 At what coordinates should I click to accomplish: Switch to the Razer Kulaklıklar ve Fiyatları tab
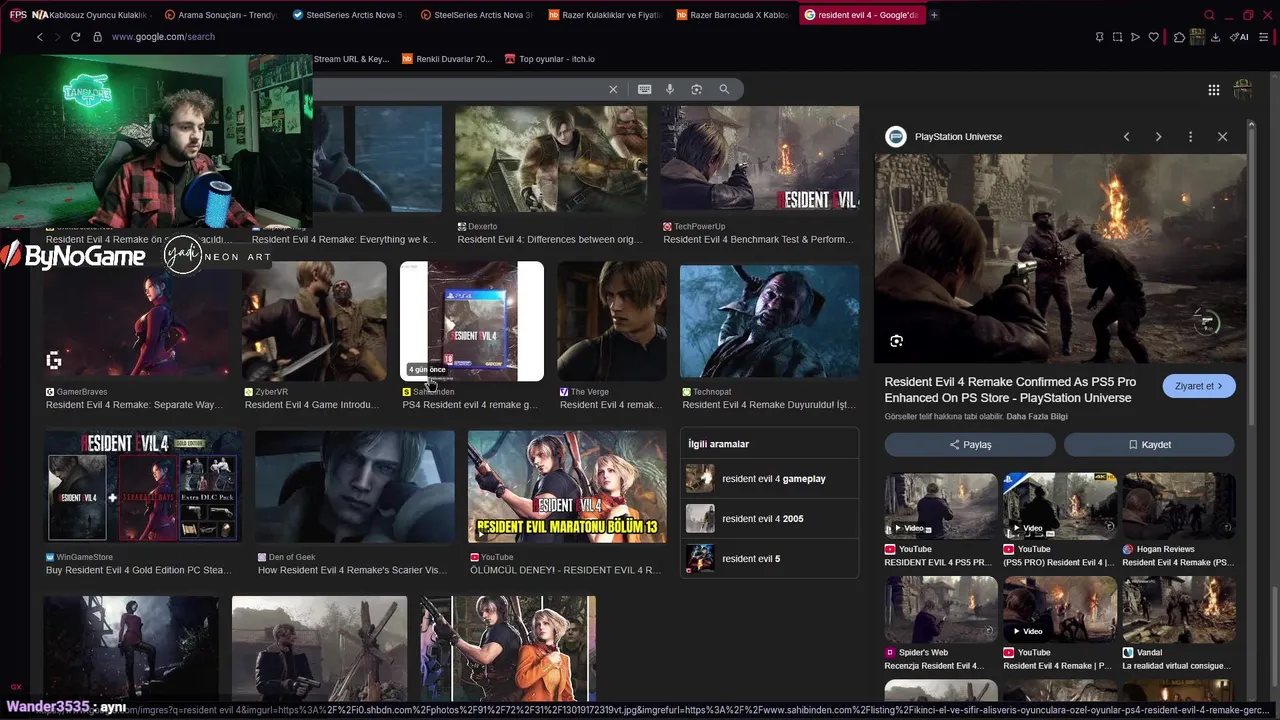tap(604, 15)
